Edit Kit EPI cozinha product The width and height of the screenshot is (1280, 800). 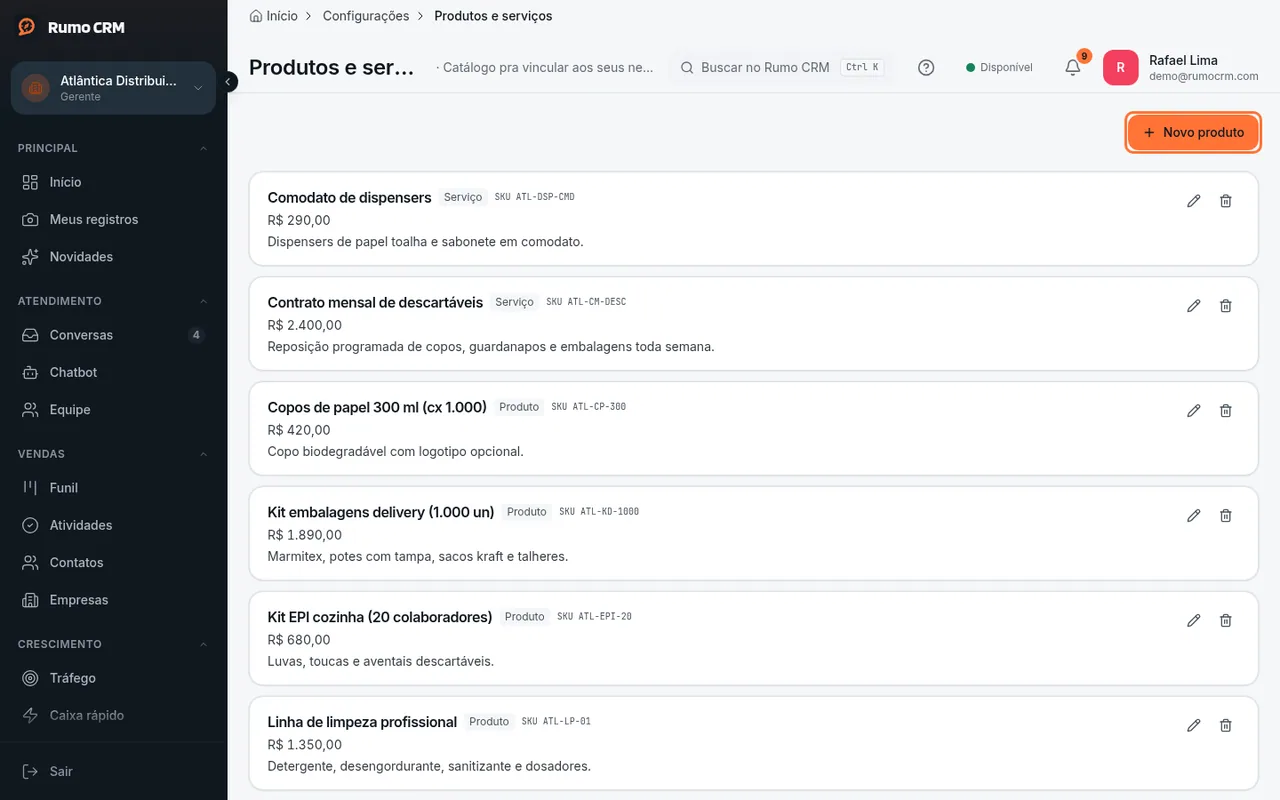click(1193, 621)
